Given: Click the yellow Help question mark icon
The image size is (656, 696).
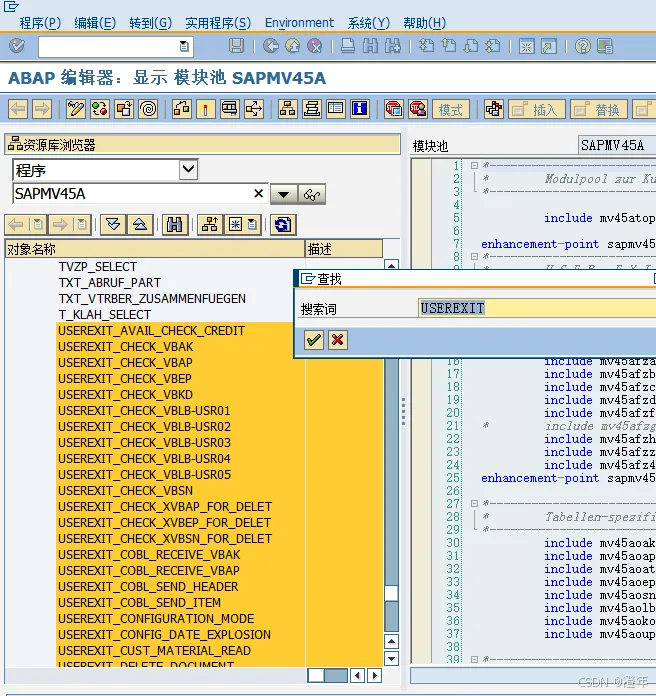Looking at the screenshot, I should click(583, 46).
